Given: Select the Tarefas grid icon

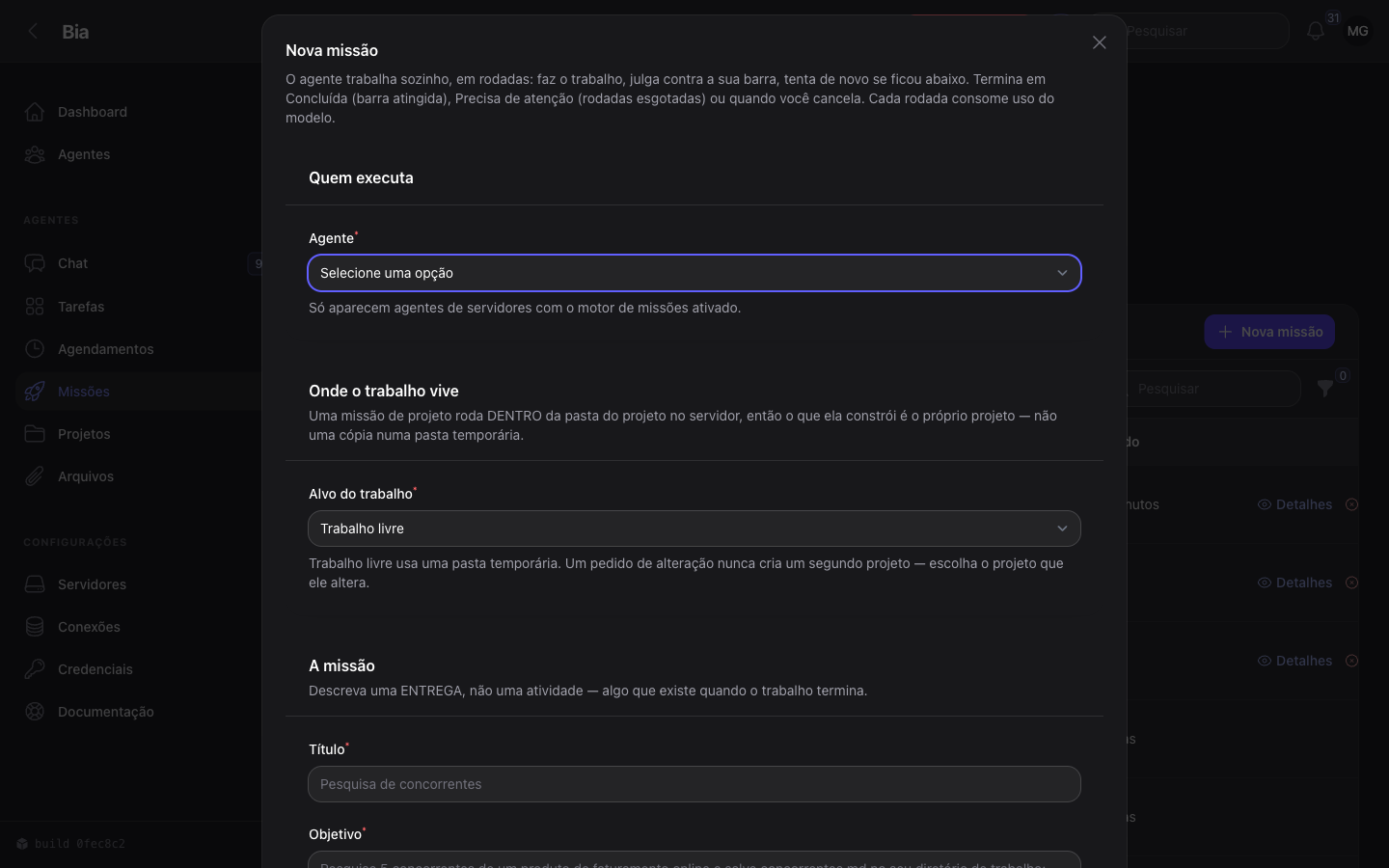Looking at the screenshot, I should (x=35, y=307).
